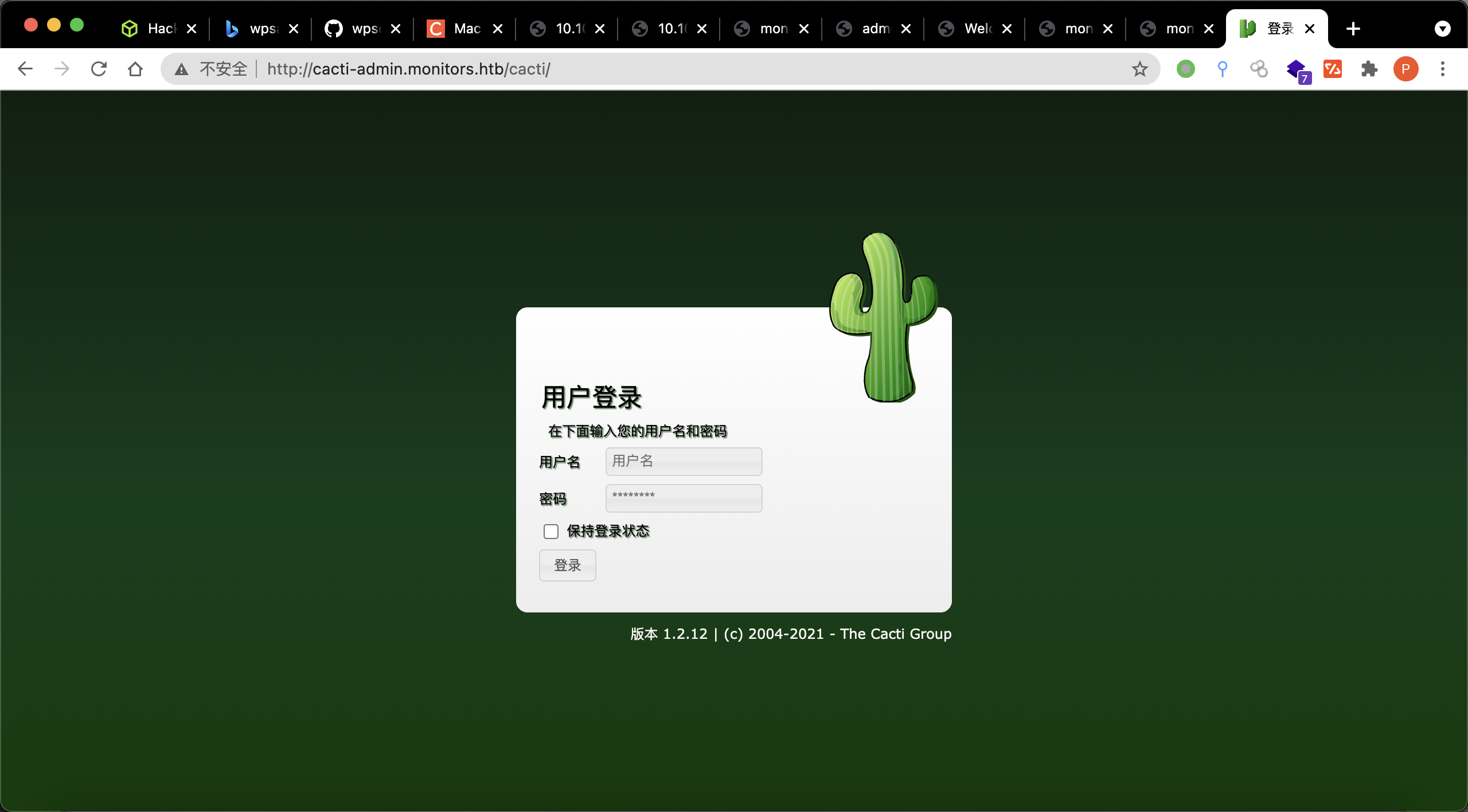Close the GitHub wps tab

click(x=396, y=29)
